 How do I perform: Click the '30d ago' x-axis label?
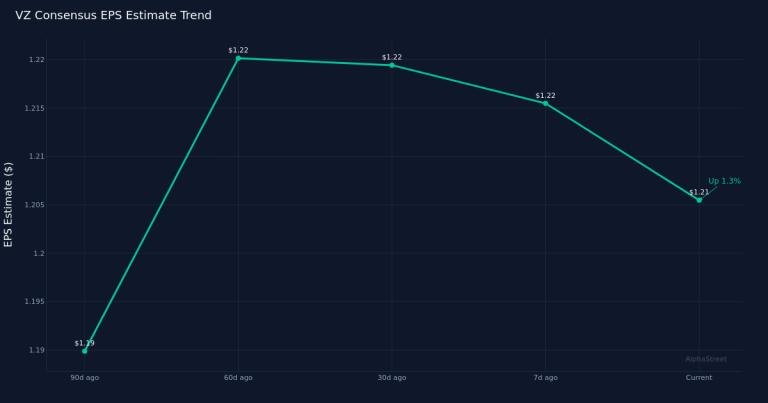[392, 378]
